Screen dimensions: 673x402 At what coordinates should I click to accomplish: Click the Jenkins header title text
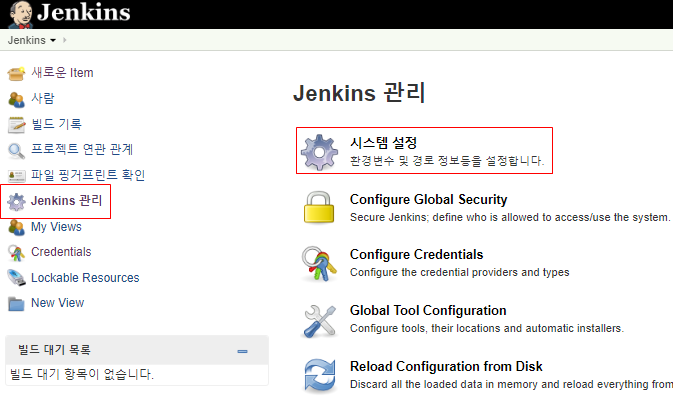(x=84, y=12)
